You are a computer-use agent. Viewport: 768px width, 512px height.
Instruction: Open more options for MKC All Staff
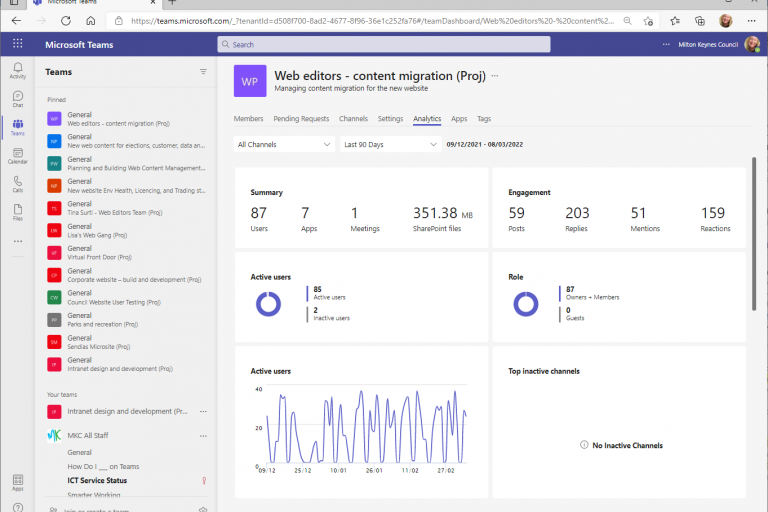click(x=203, y=436)
